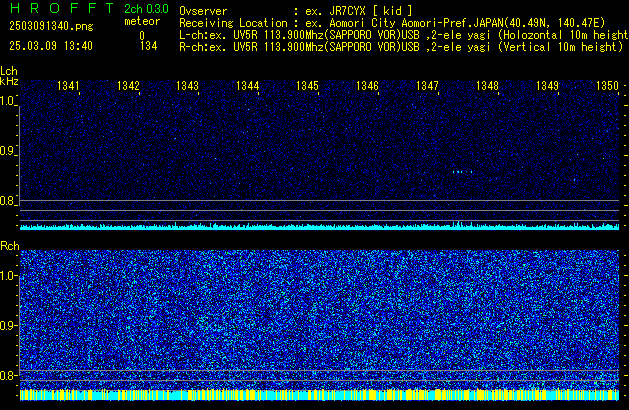Image resolution: width=629 pixels, height=410 pixels.
Task: Click the meteor label in header
Action: pos(142,21)
